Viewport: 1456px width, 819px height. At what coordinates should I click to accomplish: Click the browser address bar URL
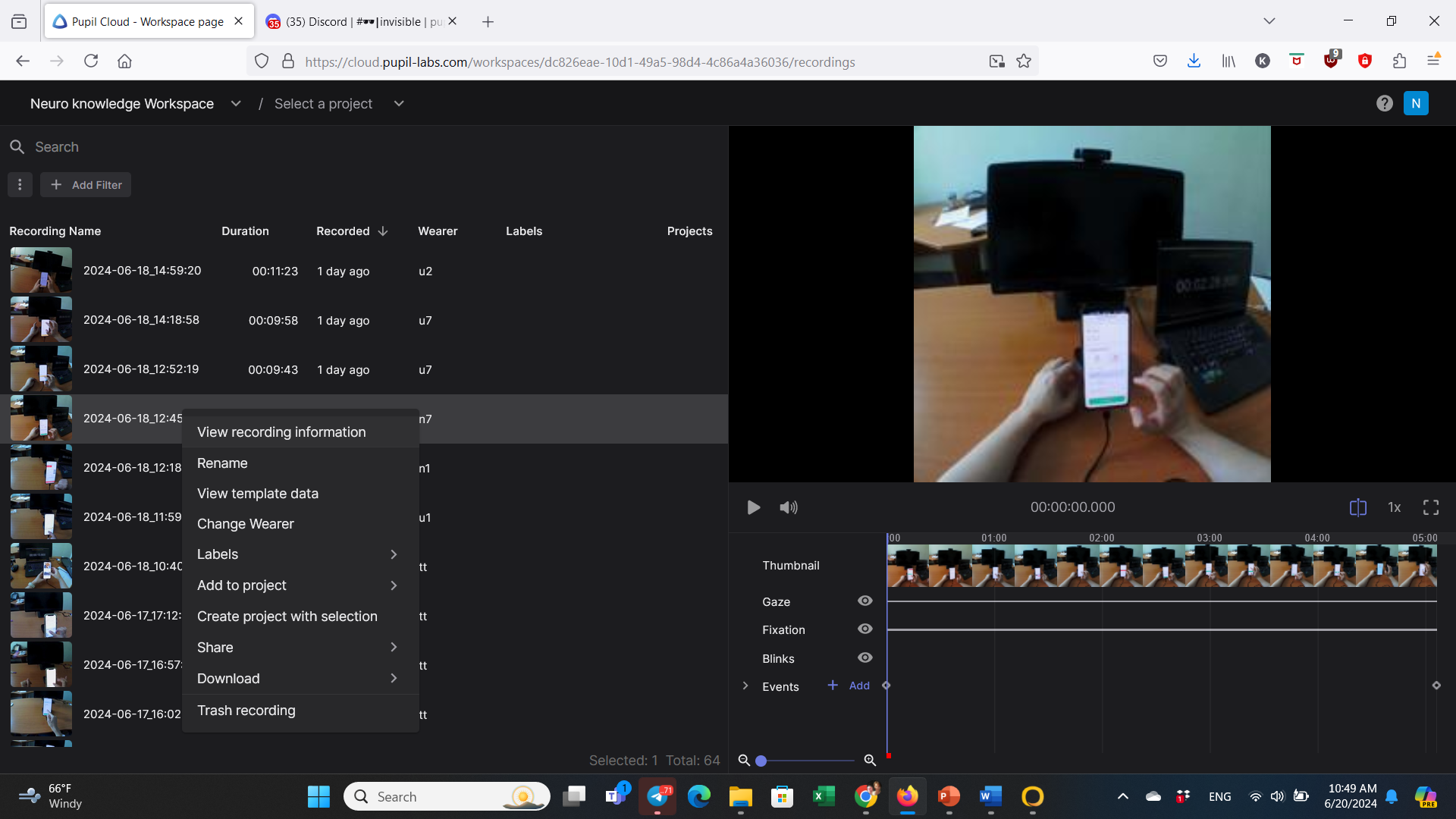580,62
